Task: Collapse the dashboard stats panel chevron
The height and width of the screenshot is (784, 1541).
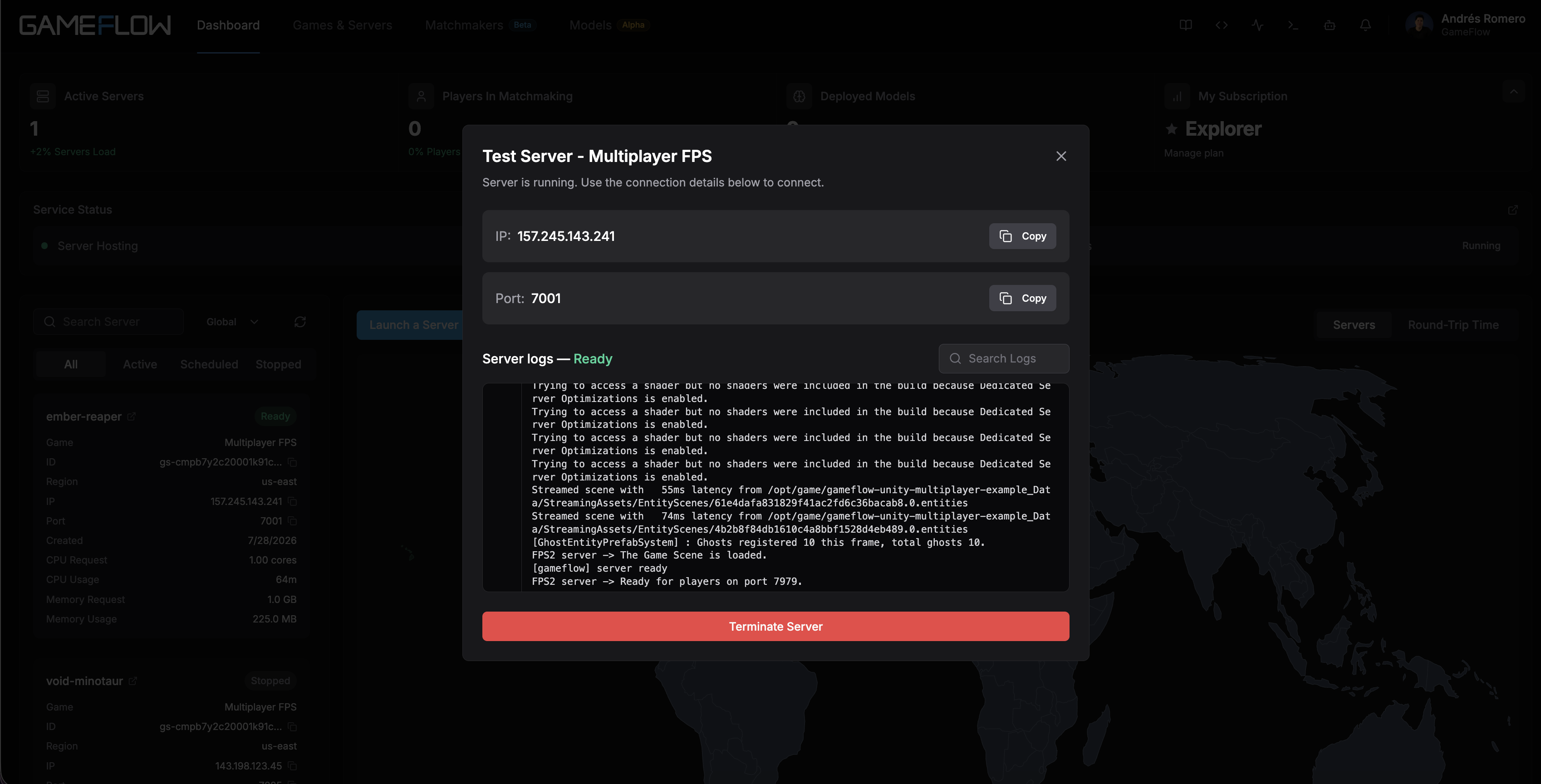Action: pos(1513,92)
